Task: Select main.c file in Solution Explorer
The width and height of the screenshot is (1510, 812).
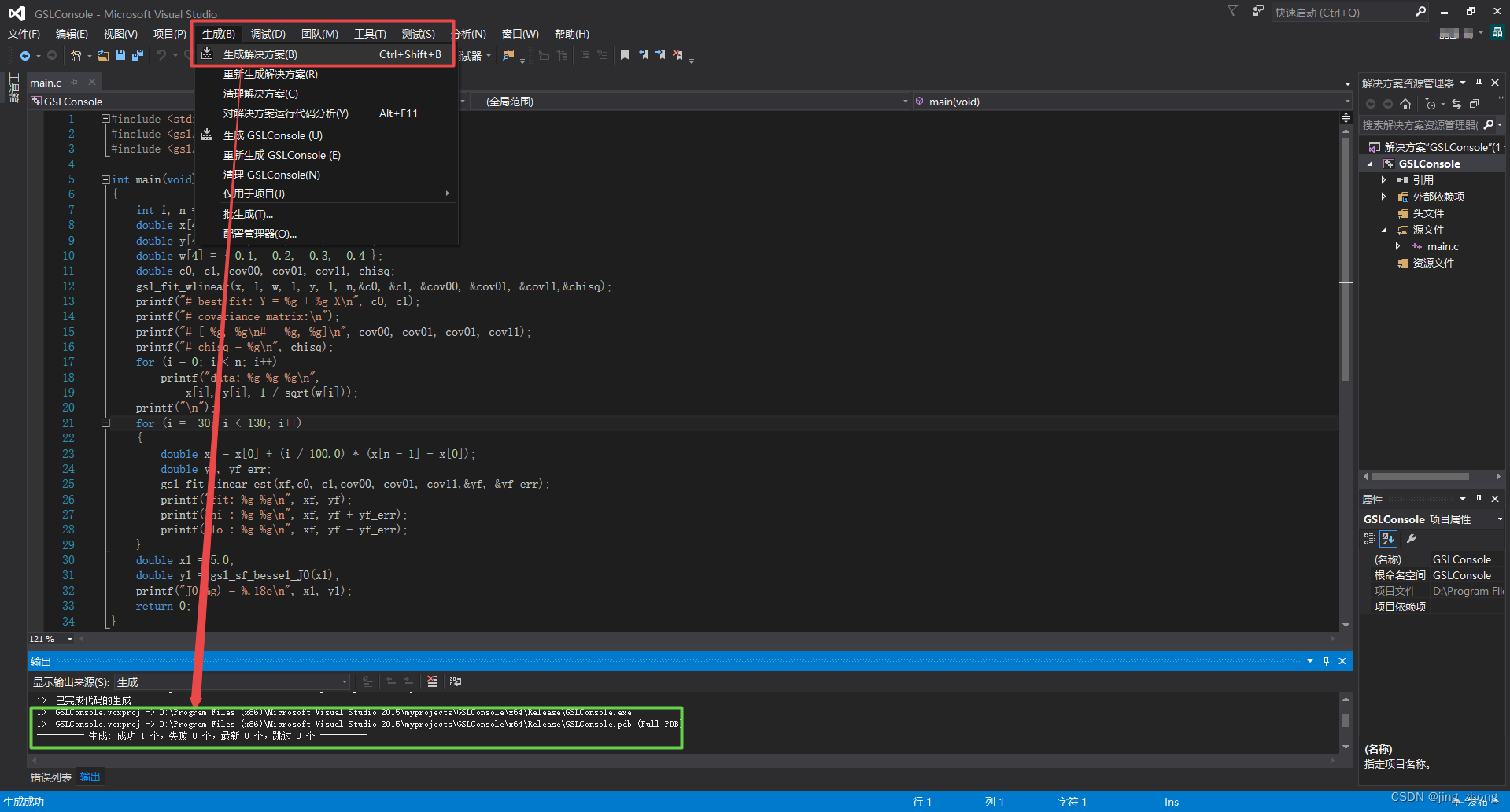Action: (x=1443, y=246)
